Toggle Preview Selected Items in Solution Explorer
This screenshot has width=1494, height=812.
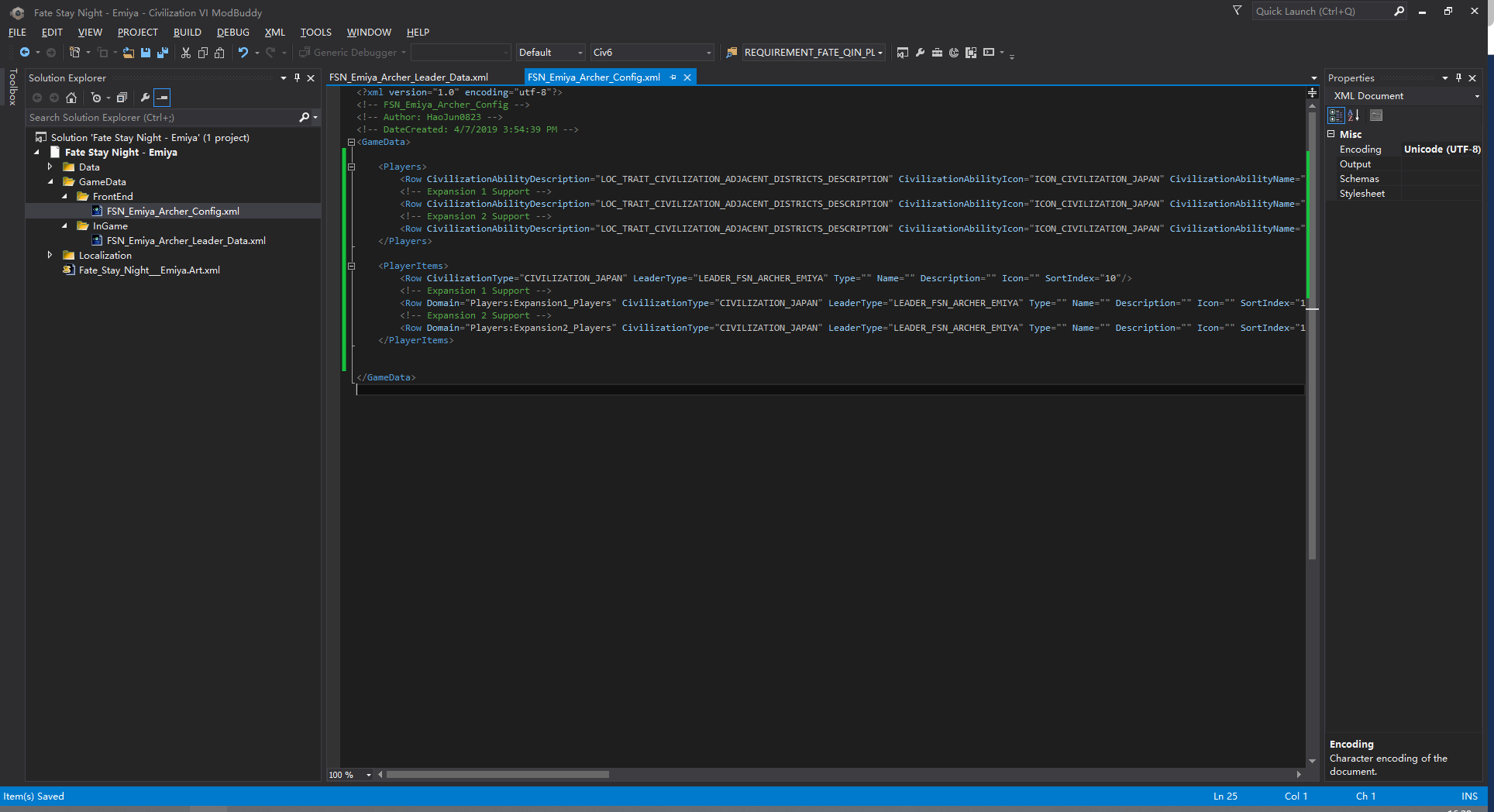(x=162, y=98)
